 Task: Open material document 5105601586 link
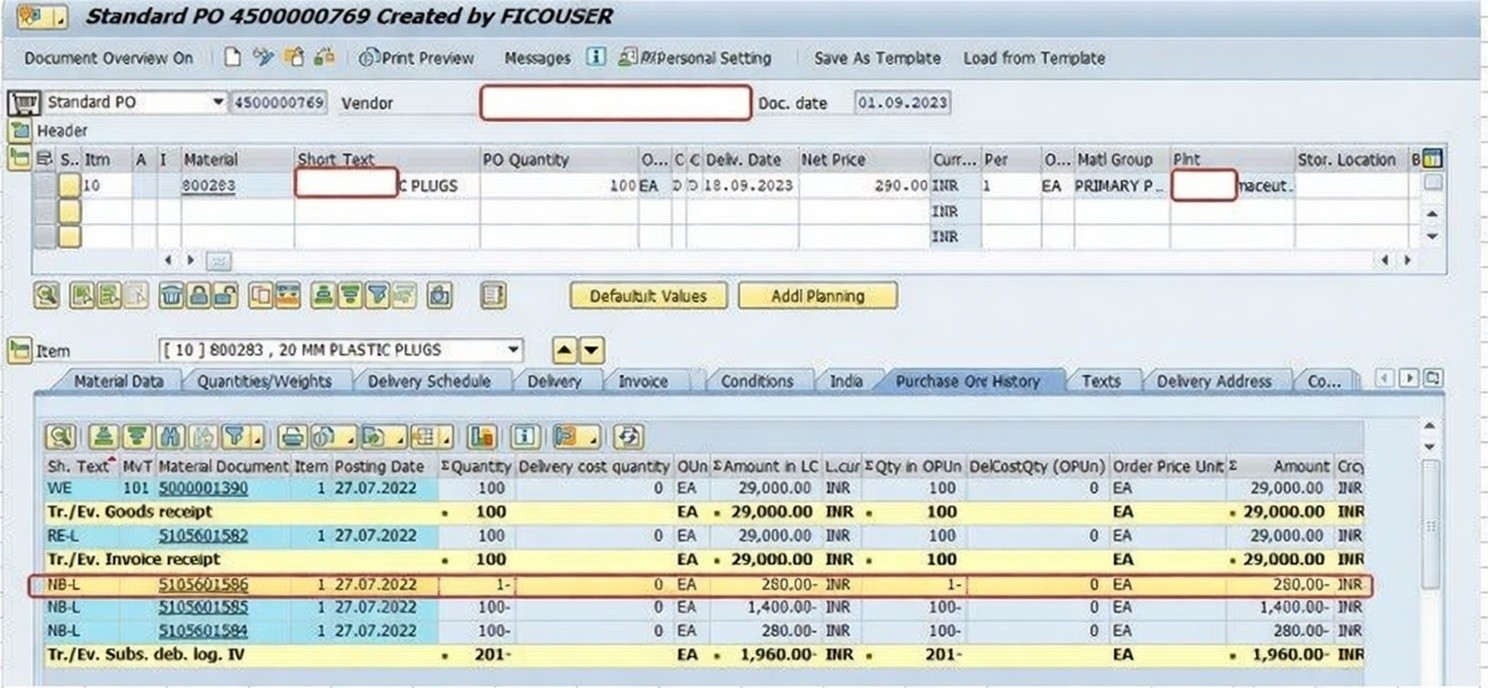click(203, 585)
